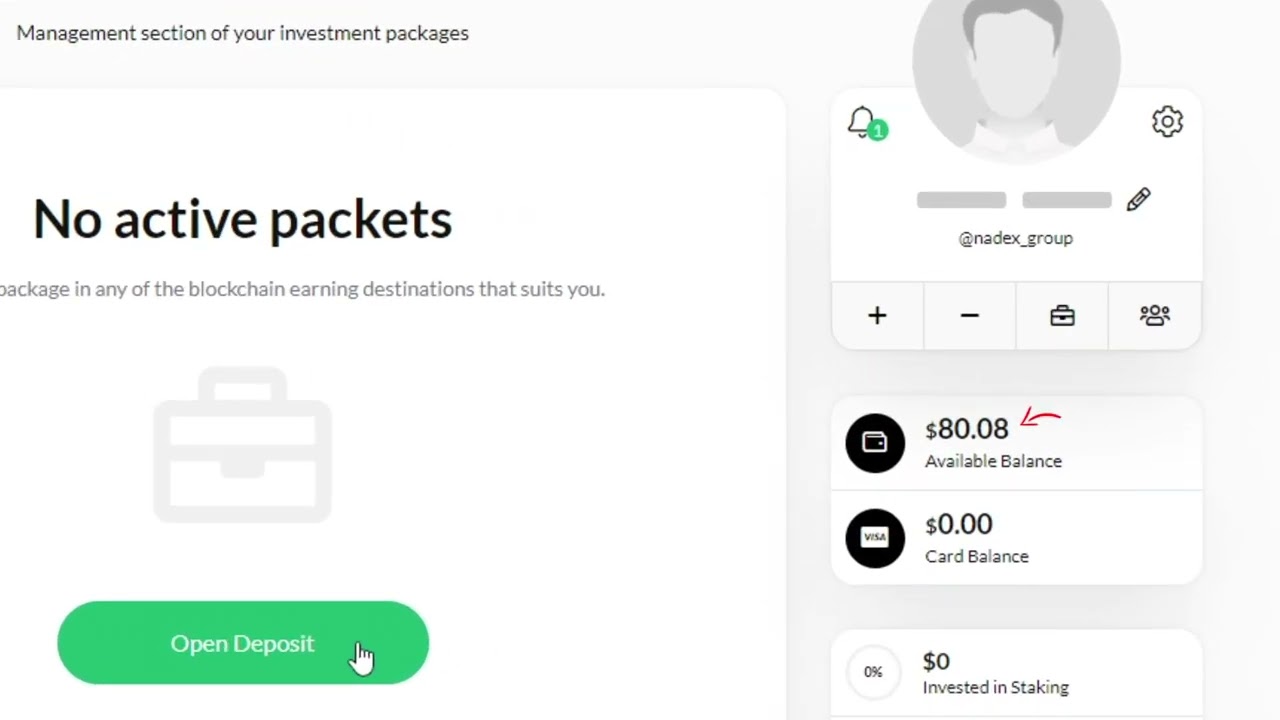Click the No active packets heading
This screenshot has width=1280, height=720.
point(242,218)
